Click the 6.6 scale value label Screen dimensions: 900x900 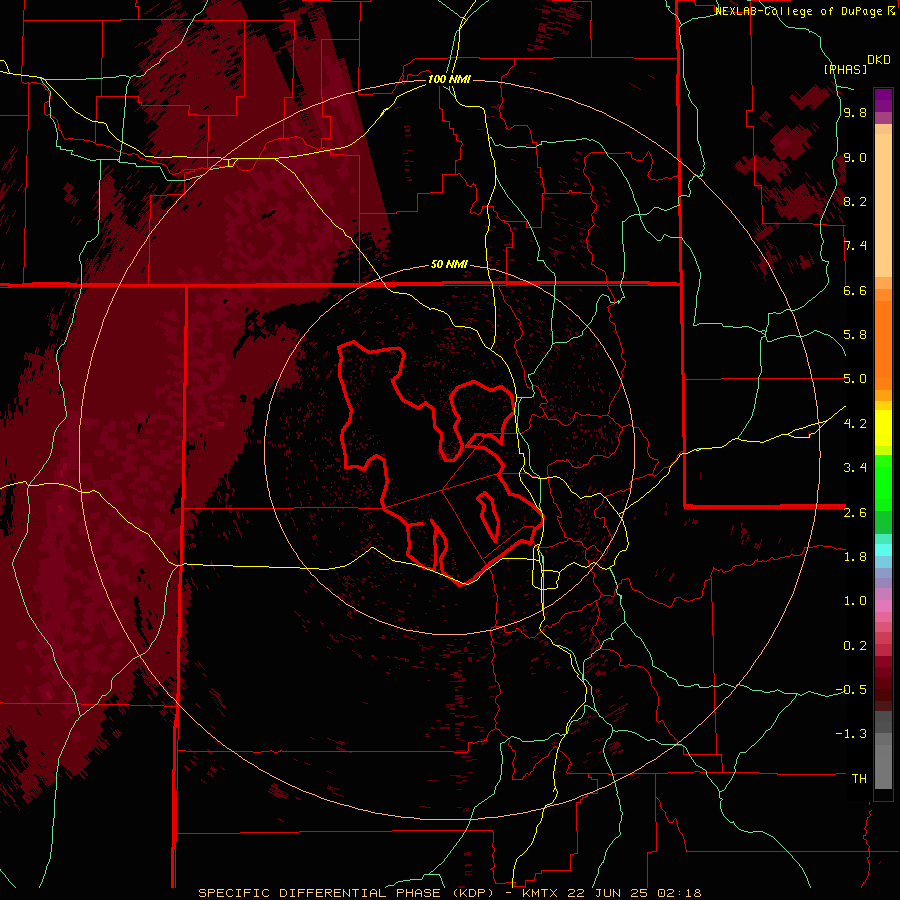[855, 290]
